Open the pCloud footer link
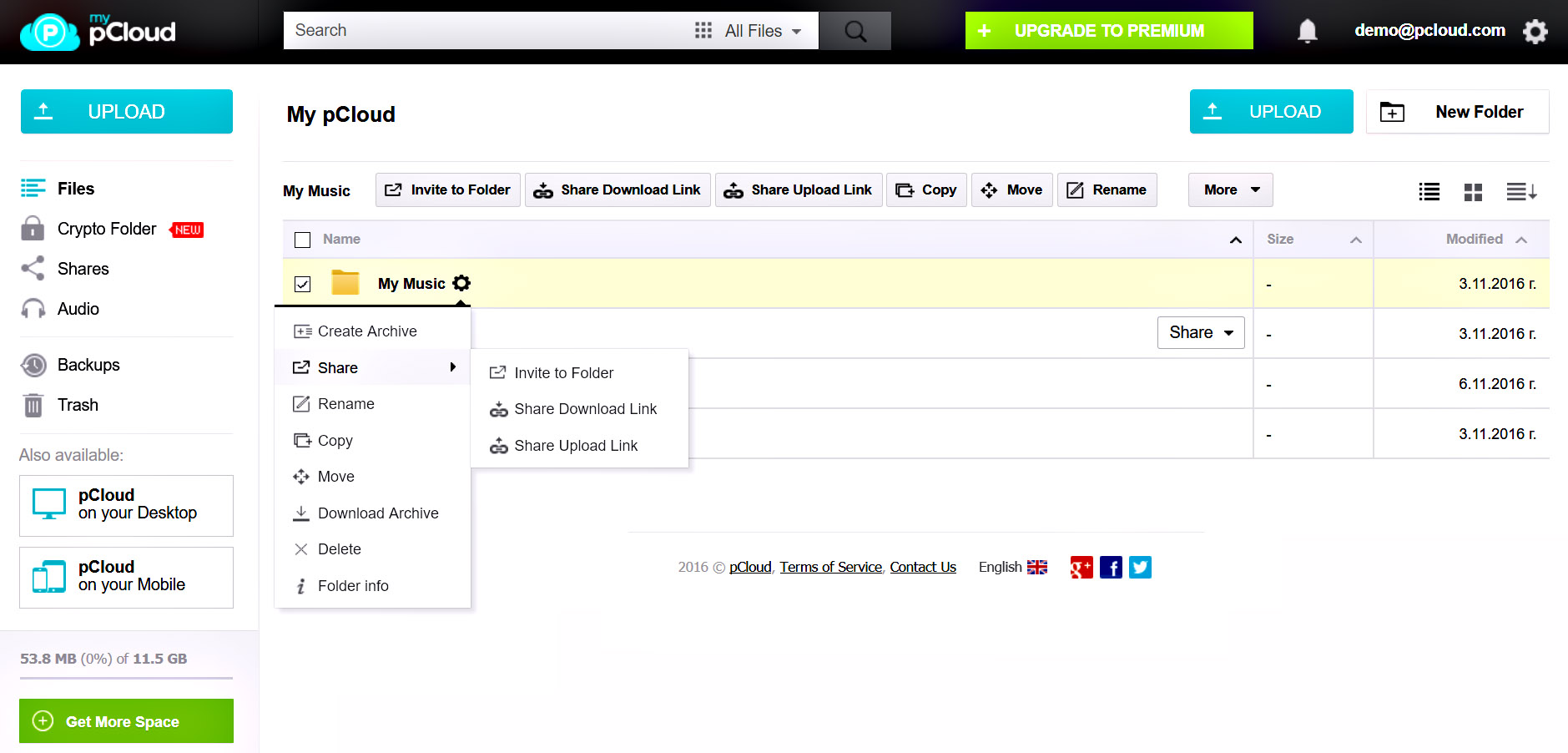The height and width of the screenshot is (753, 1568). (x=750, y=567)
